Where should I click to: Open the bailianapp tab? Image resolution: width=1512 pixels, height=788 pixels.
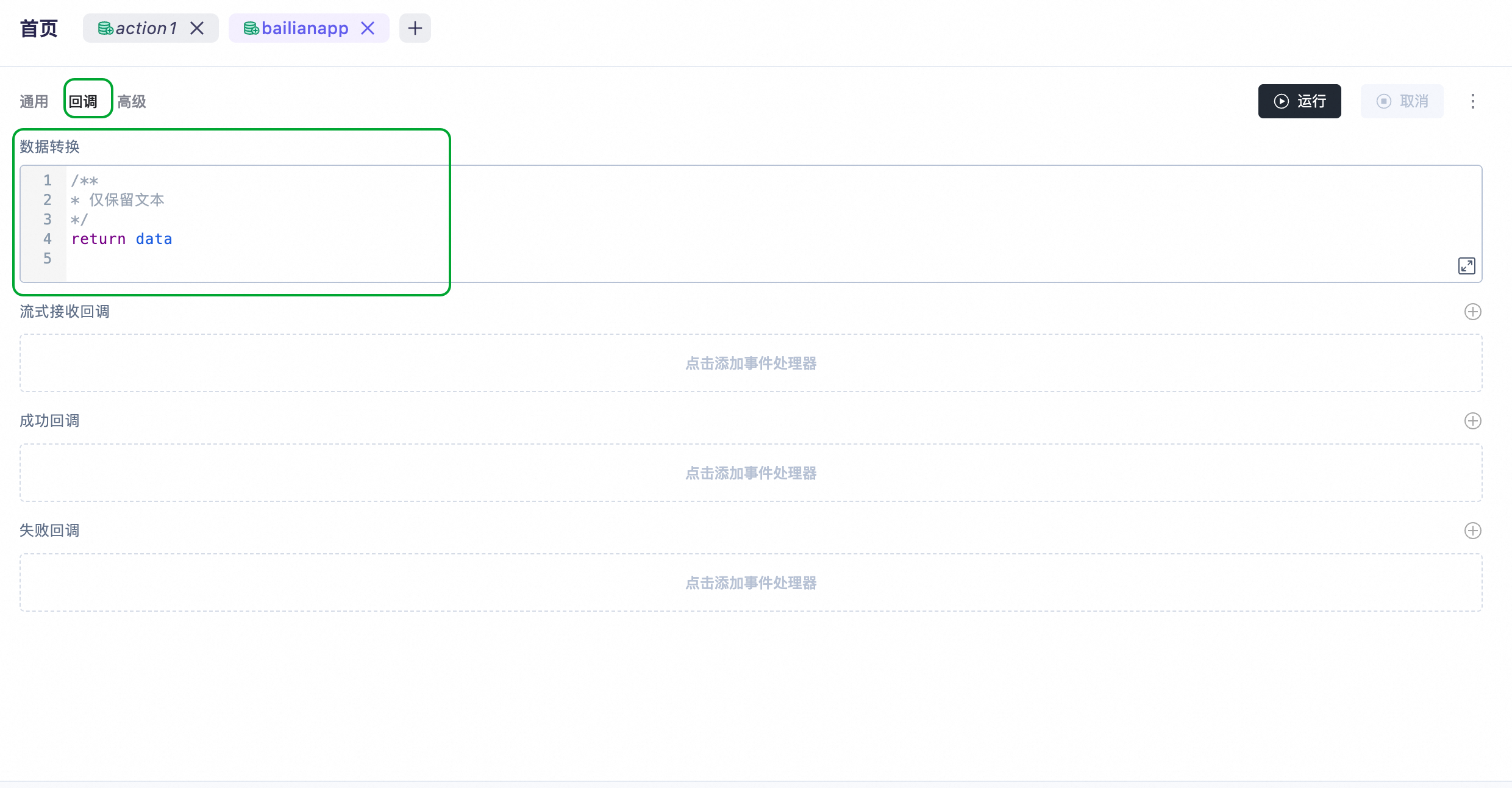(x=304, y=28)
